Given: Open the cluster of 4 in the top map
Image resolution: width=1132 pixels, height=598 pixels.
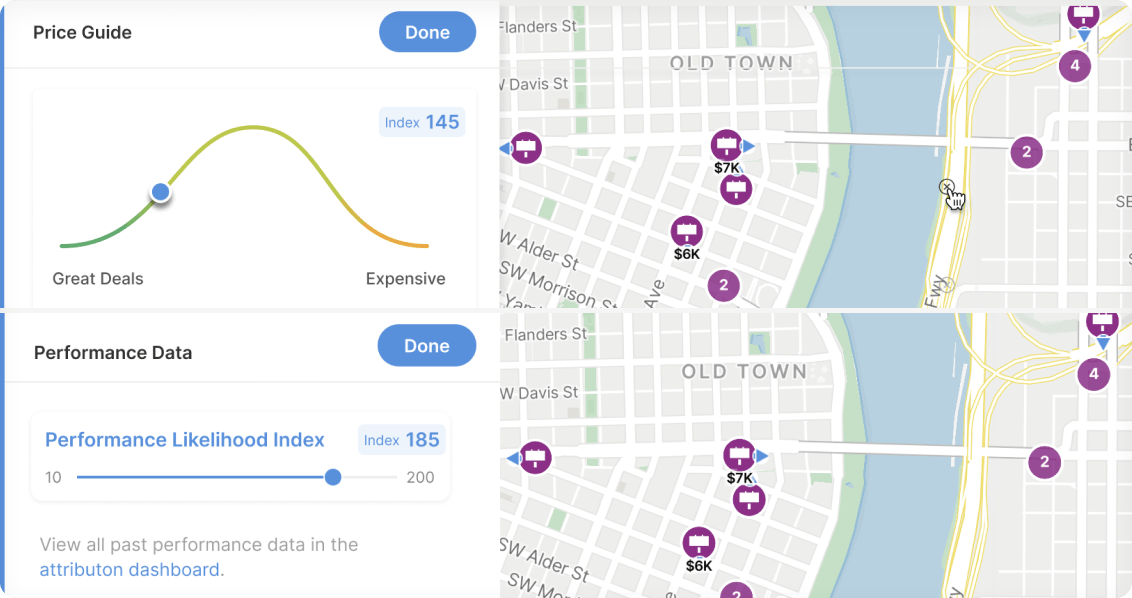Looking at the screenshot, I should pos(1075,66).
